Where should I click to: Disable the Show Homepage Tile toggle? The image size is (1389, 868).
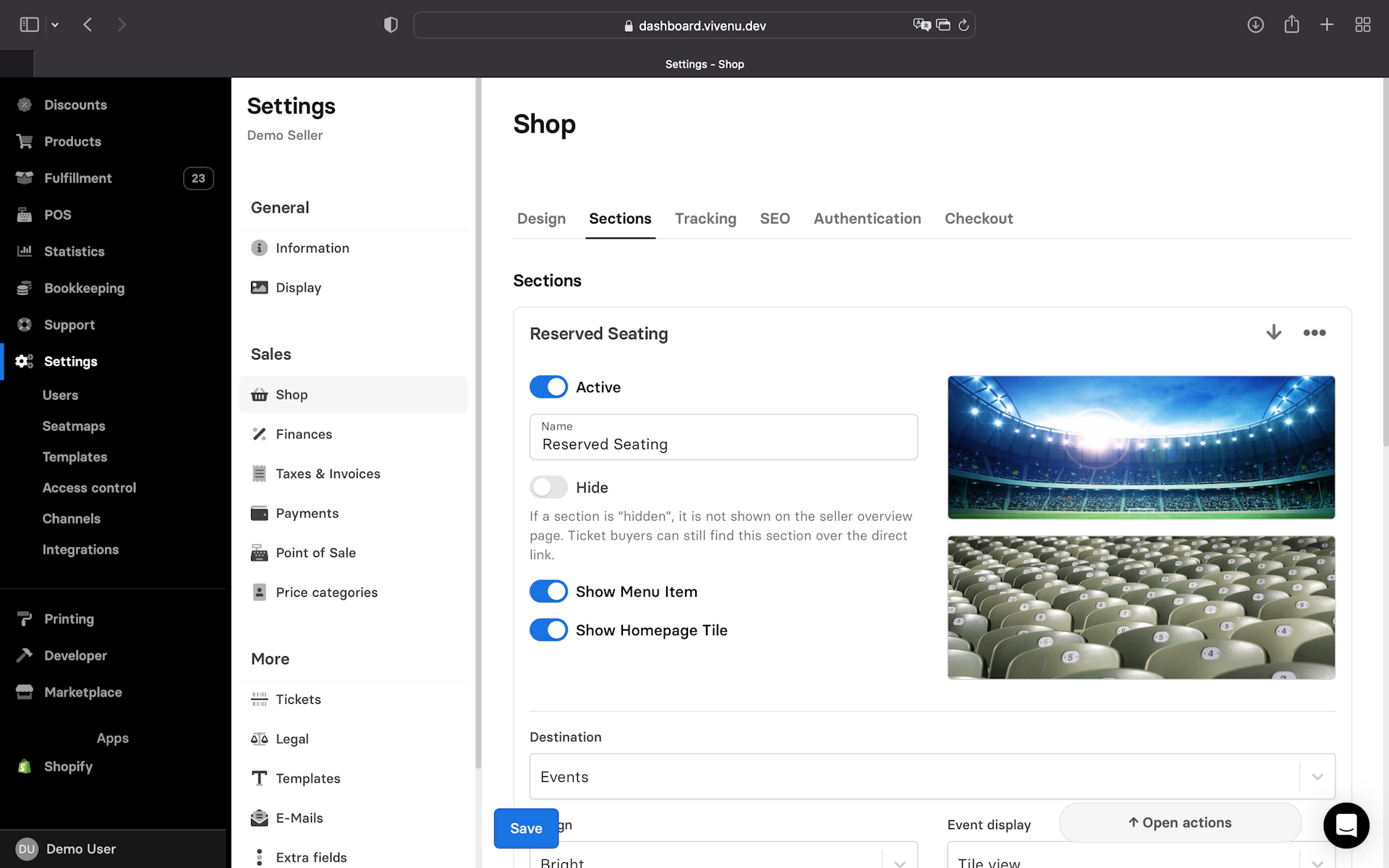point(548,630)
